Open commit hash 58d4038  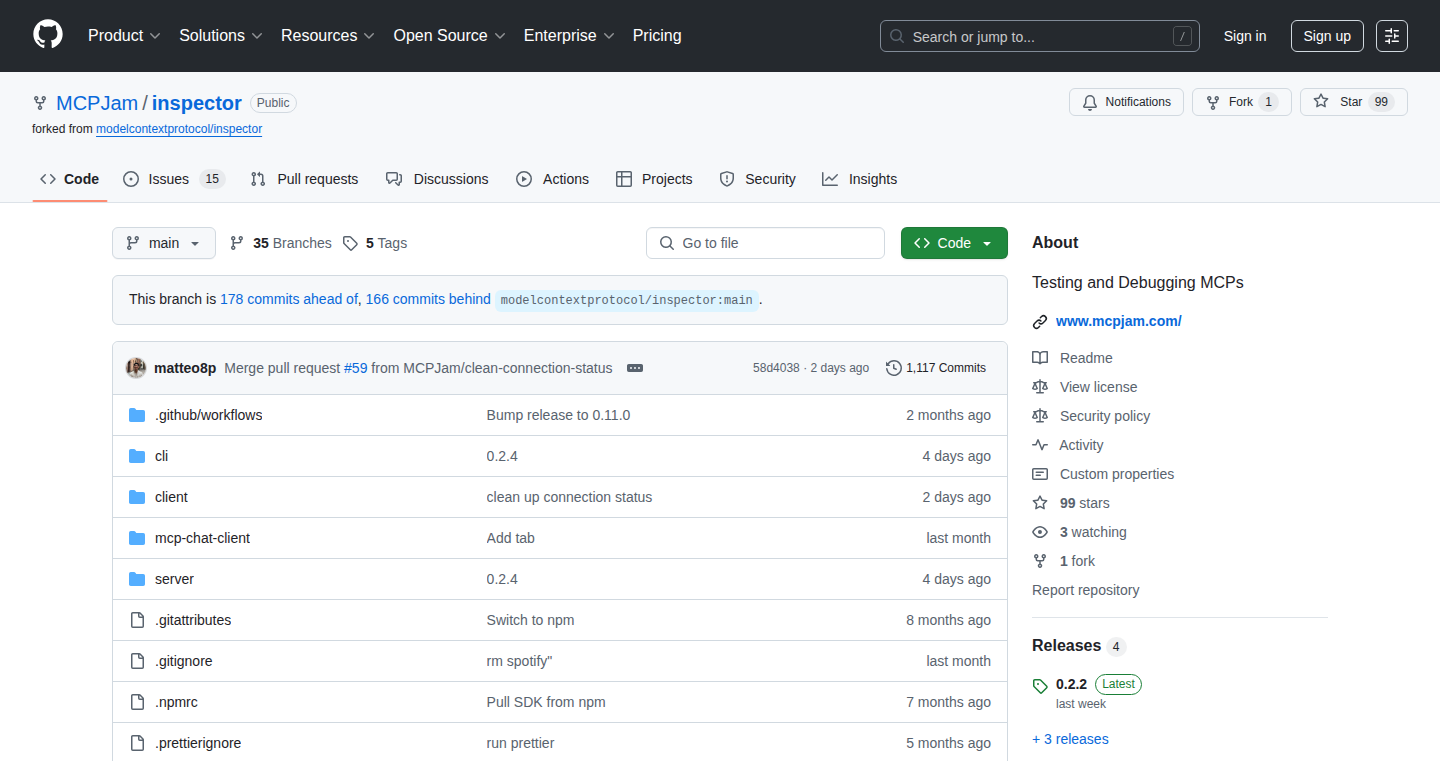[x=776, y=368]
